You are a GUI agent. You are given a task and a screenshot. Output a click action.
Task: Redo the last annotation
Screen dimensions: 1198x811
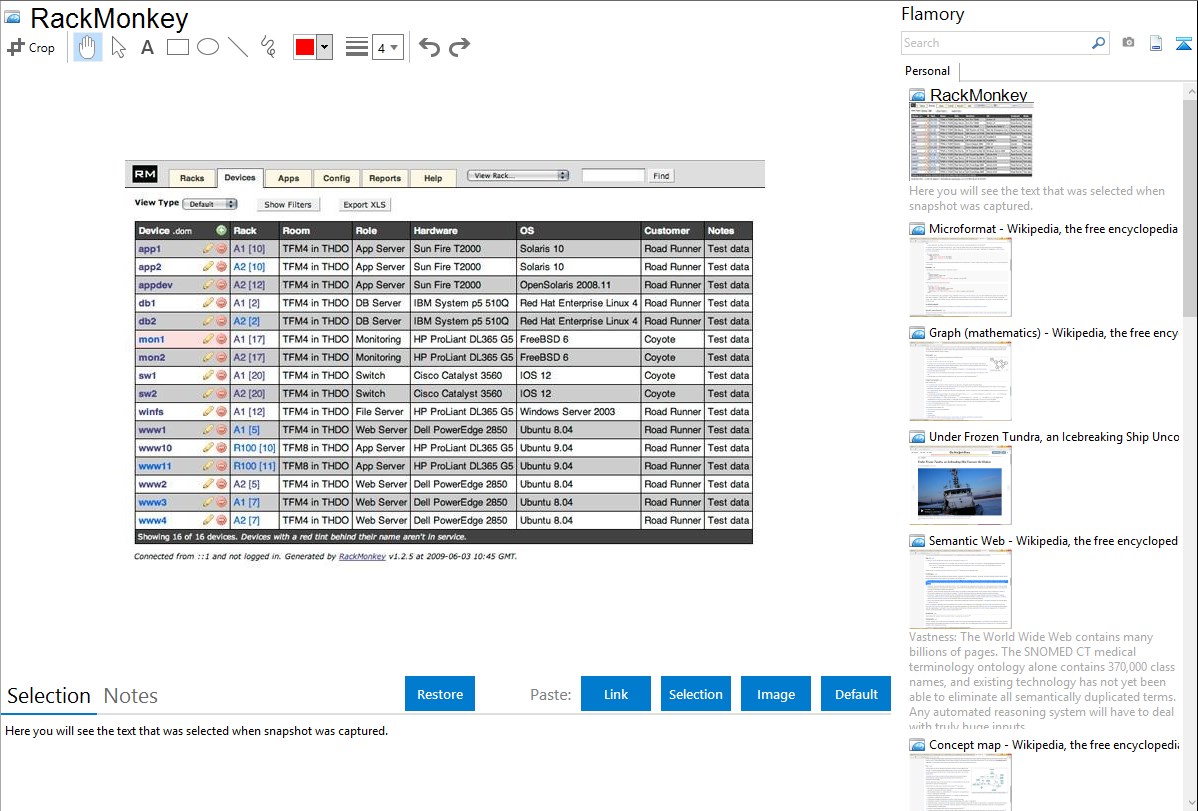pyautogui.click(x=459, y=47)
